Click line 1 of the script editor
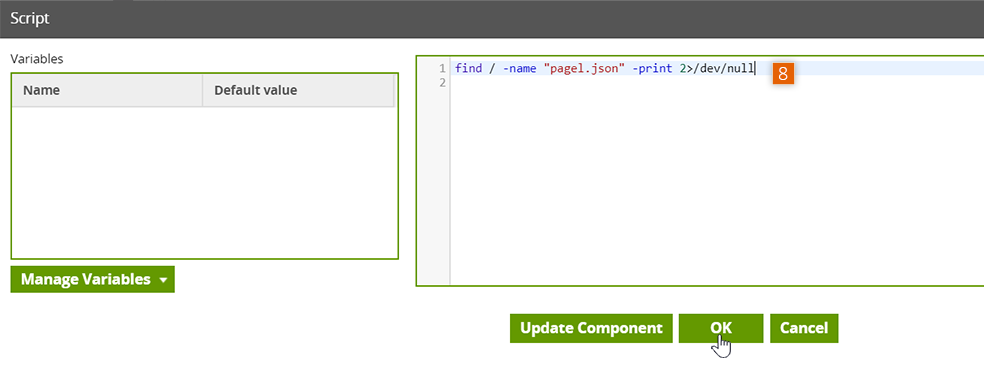984x377 pixels. pos(717,68)
